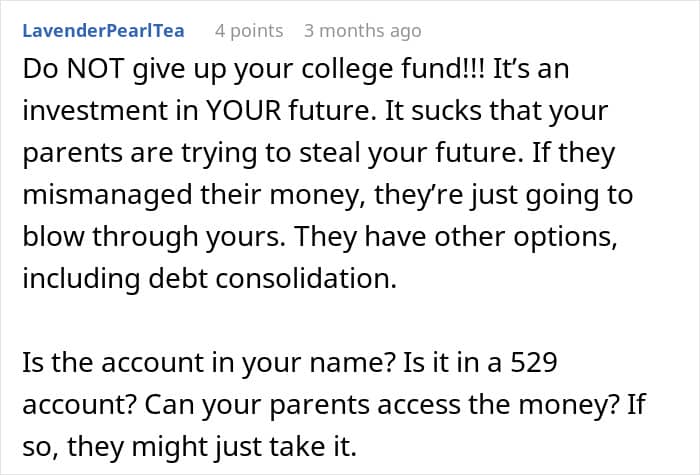This screenshot has width=700, height=475.
Task: Click the capitalized word "YOUR" in comment
Action: (x=244, y=111)
